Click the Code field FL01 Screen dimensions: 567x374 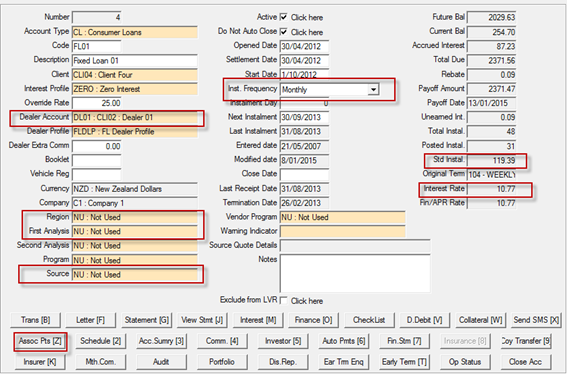click(96, 46)
